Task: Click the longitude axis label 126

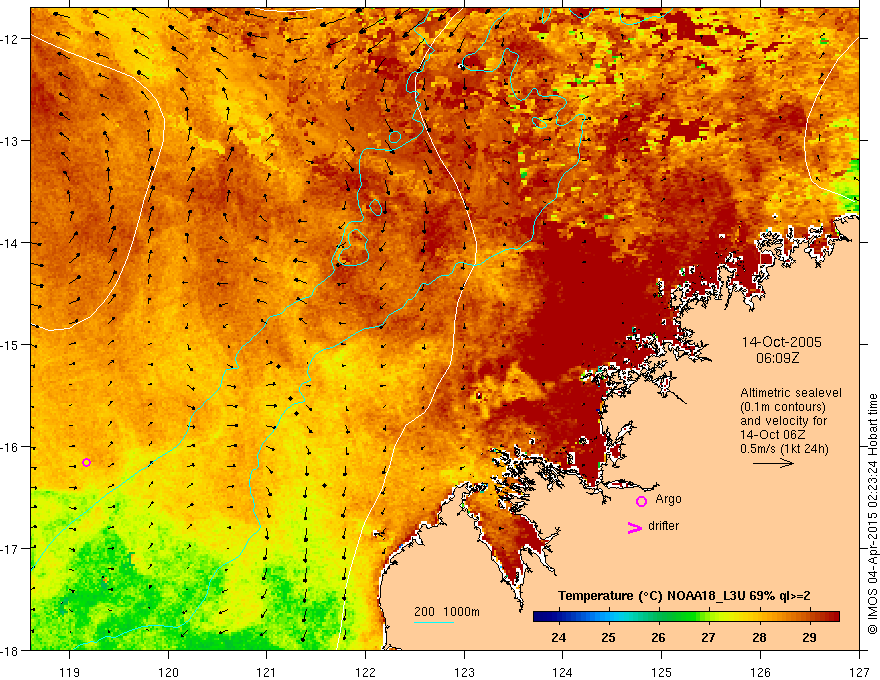Action: click(760, 672)
